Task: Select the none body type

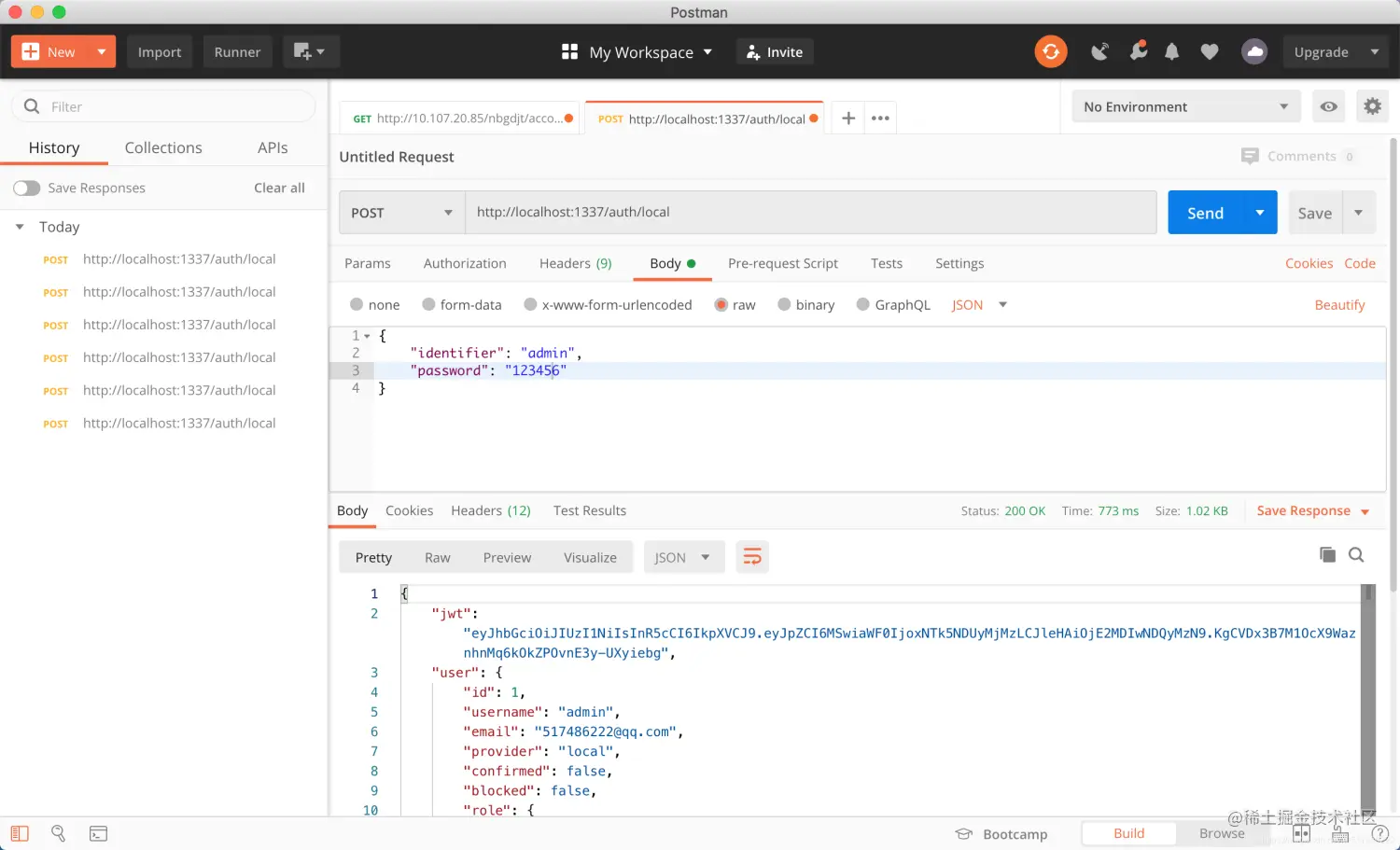Action: (x=357, y=304)
